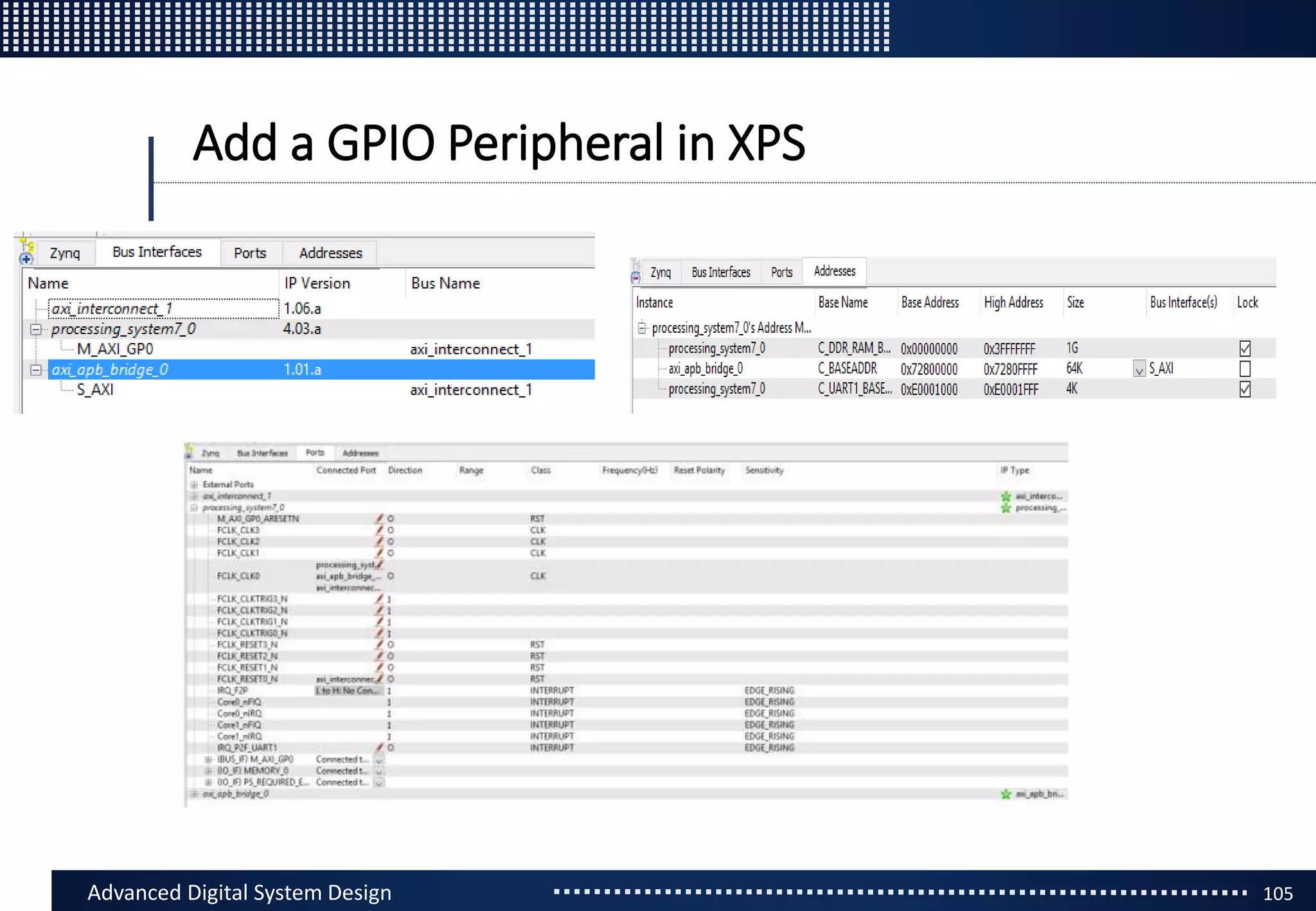
Task: Expand axi_apb_bridge_0 node in Ports panel
Action: (x=194, y=794)
